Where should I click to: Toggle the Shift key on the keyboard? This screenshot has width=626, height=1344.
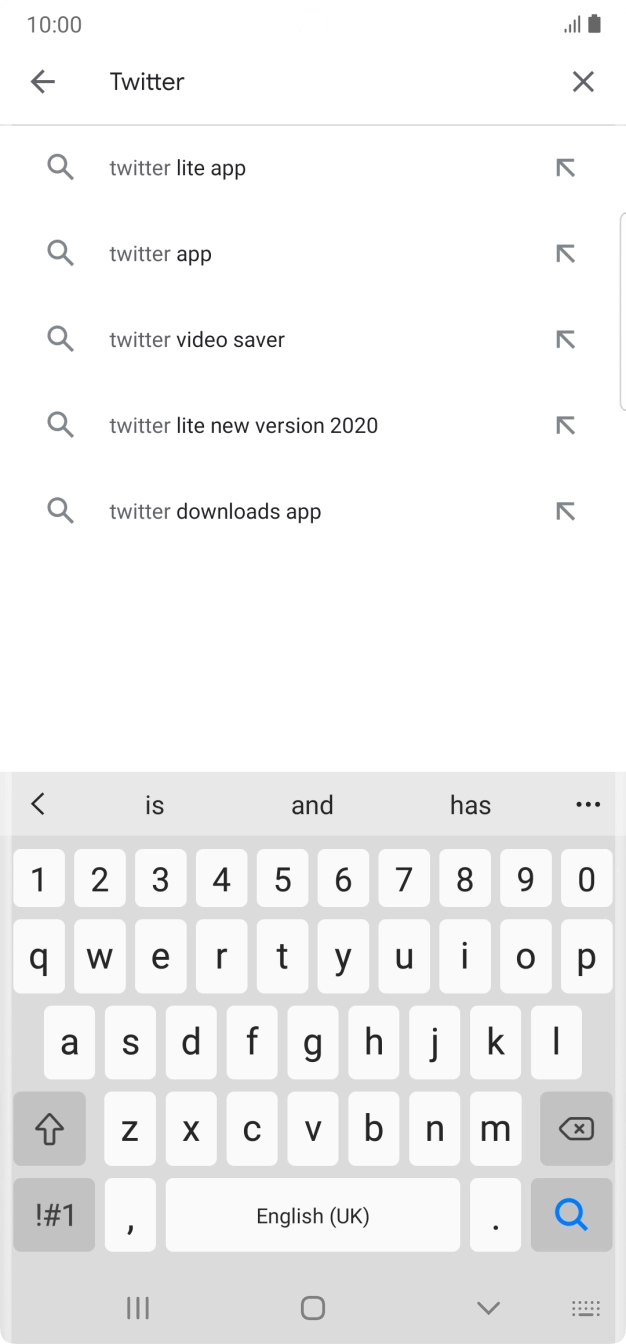pos(50,1128)
